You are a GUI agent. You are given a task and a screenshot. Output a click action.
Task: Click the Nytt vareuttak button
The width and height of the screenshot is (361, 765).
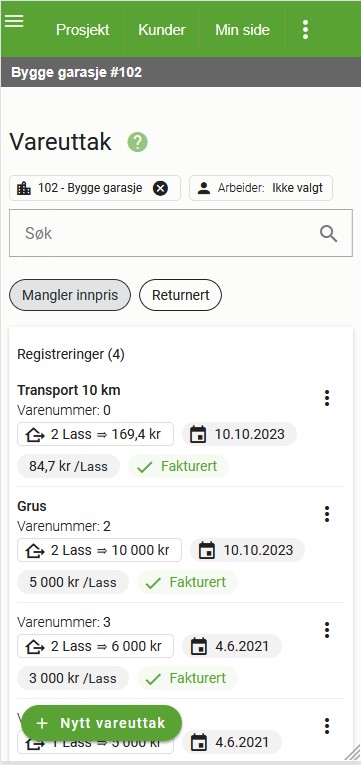[x=101, y=723]
